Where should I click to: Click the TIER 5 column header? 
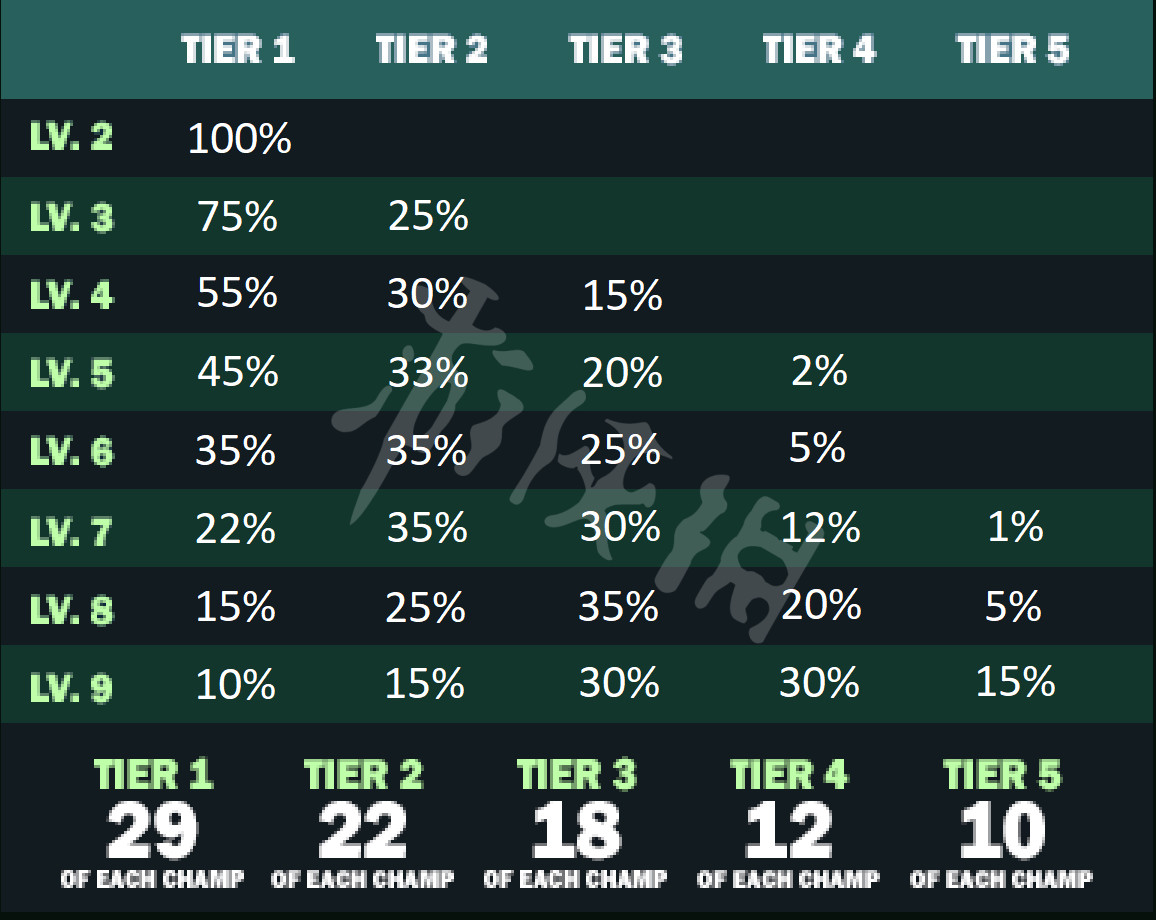pos(1012,49)
